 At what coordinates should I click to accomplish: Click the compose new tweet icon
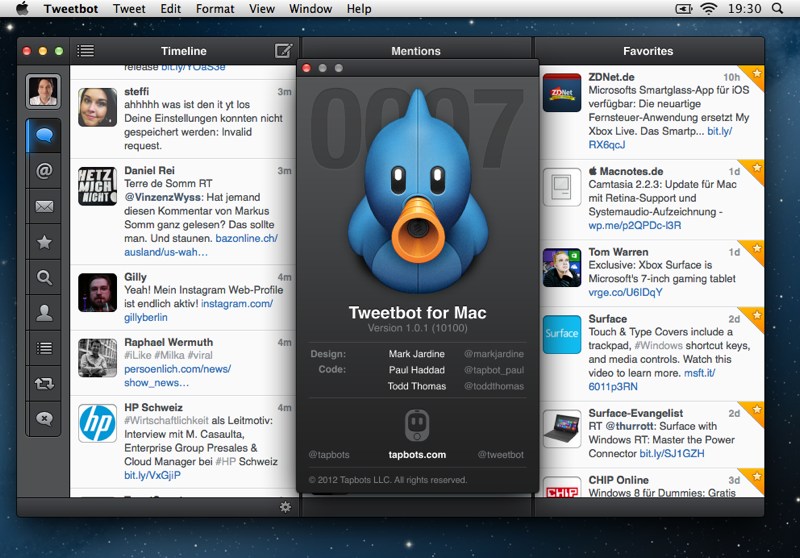coord(284,50)
